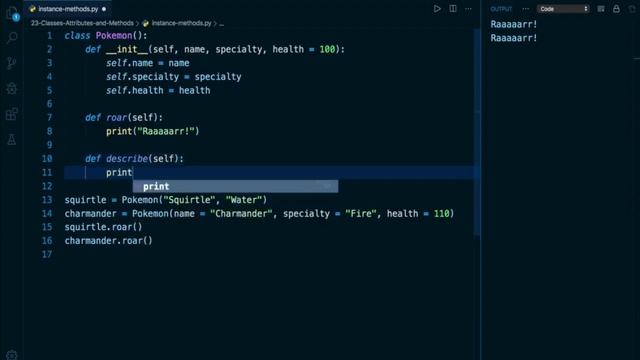Open the Manage gear menu
Viewport: 640px width, 360px height.
(12, 355)
